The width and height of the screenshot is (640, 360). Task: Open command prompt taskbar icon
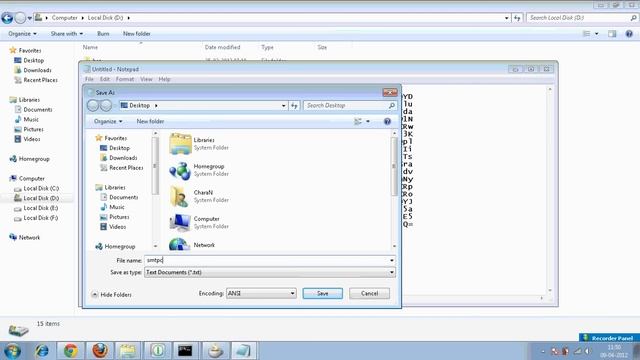185,351
